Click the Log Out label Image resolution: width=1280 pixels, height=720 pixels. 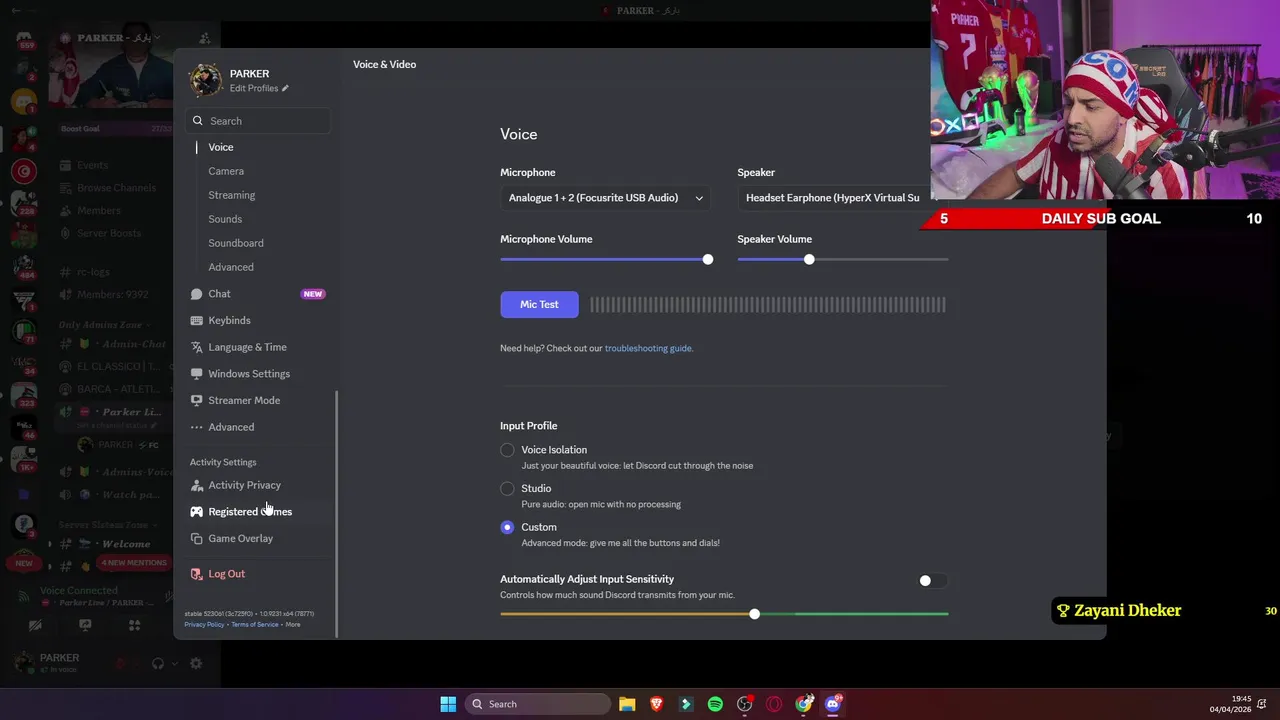click(227, 574)
